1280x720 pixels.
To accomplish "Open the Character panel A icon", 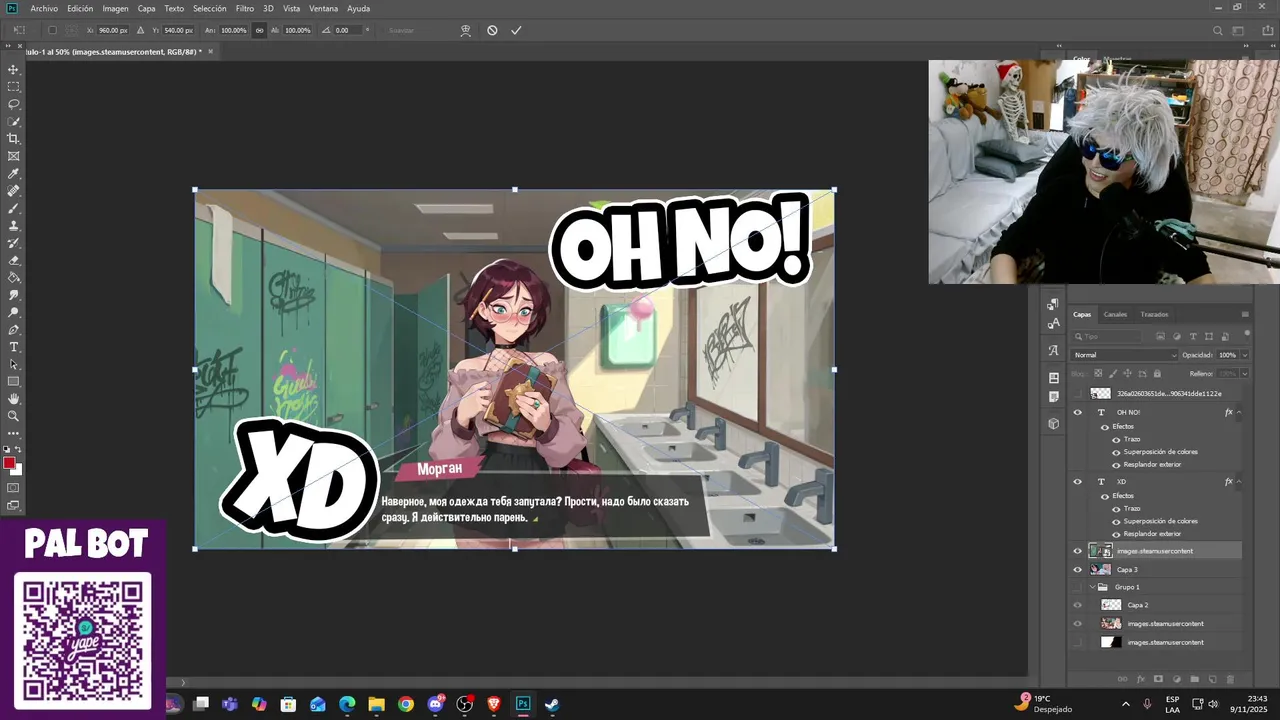I will (x=1053, y=350).
